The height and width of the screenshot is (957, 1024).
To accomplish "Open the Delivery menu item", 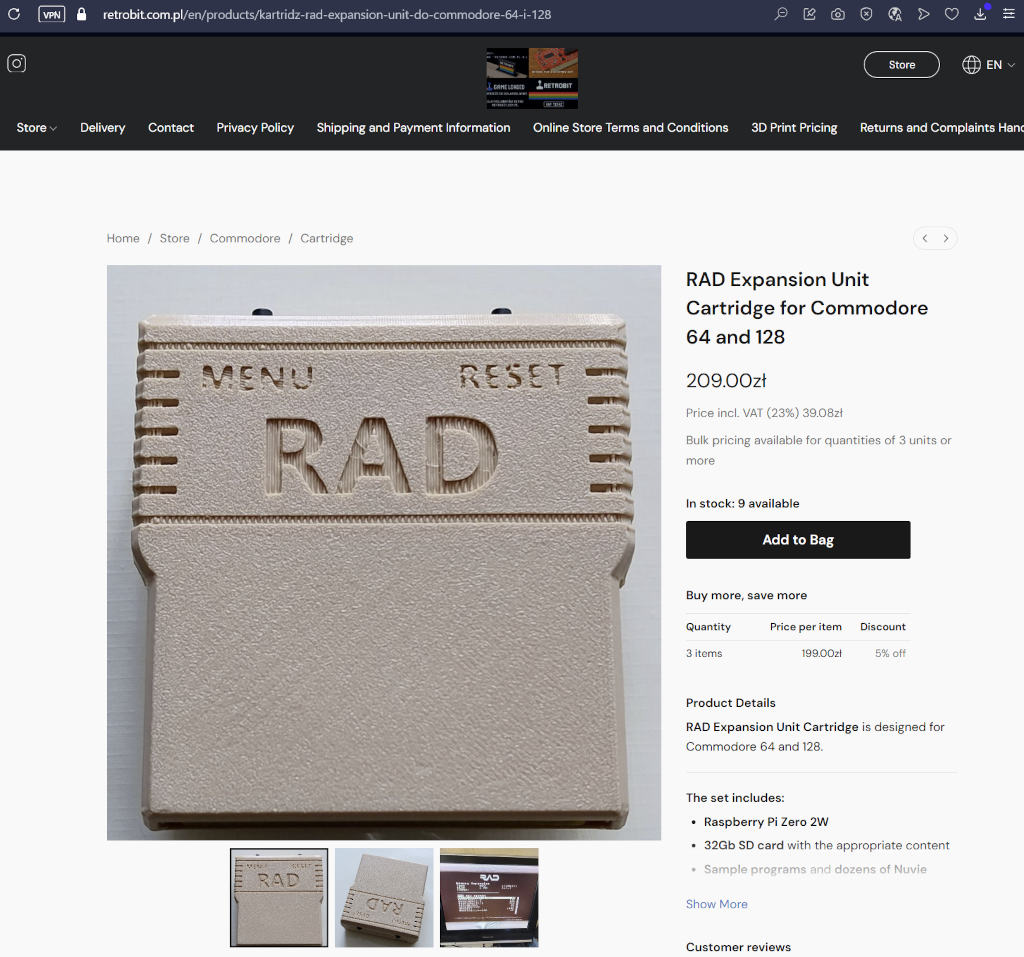I will (103, 128).
